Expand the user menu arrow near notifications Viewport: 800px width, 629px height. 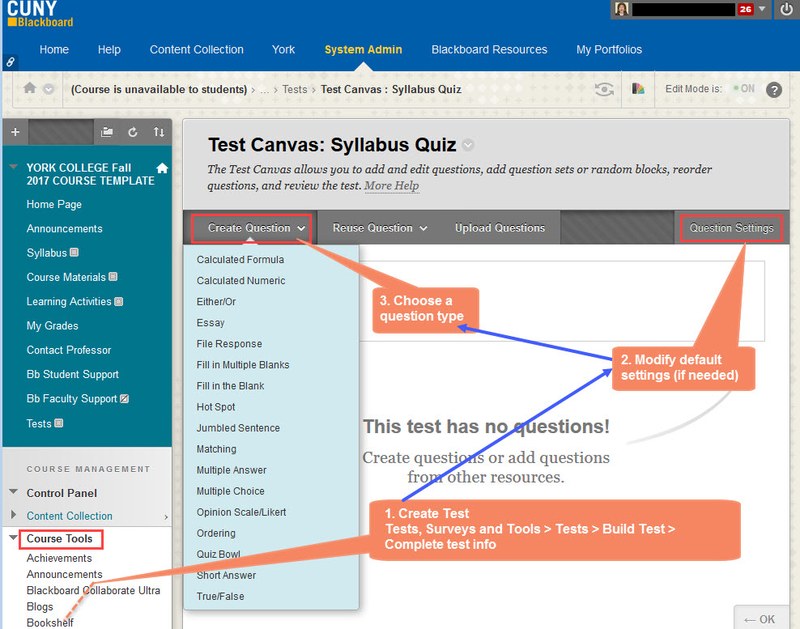[763, 10]
